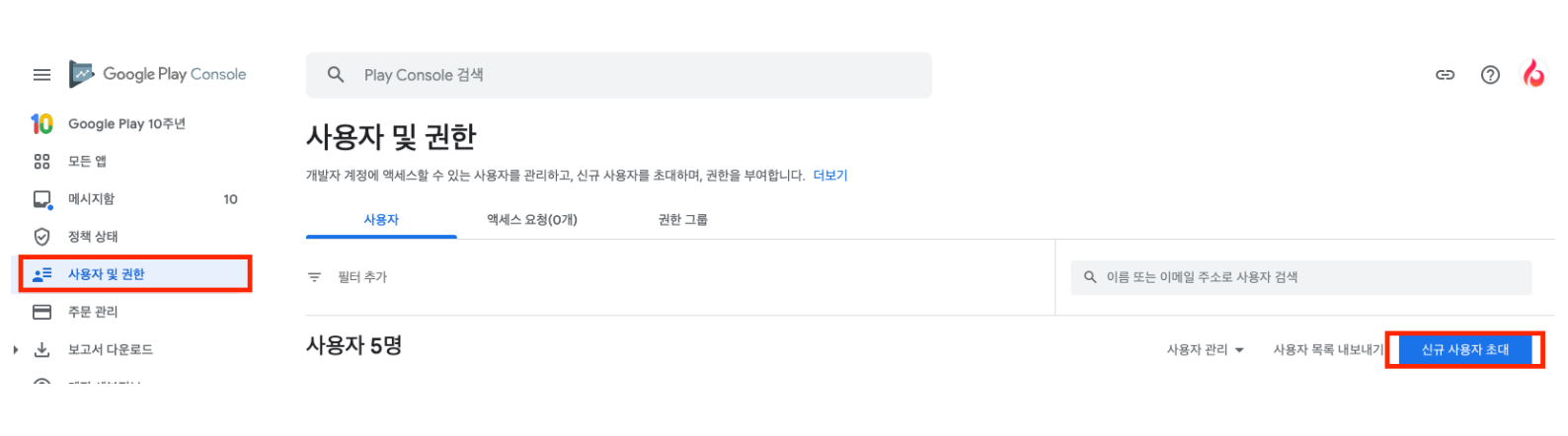
Task: Click the Google Play 10주년 icon
Action: tap(41, 123)
